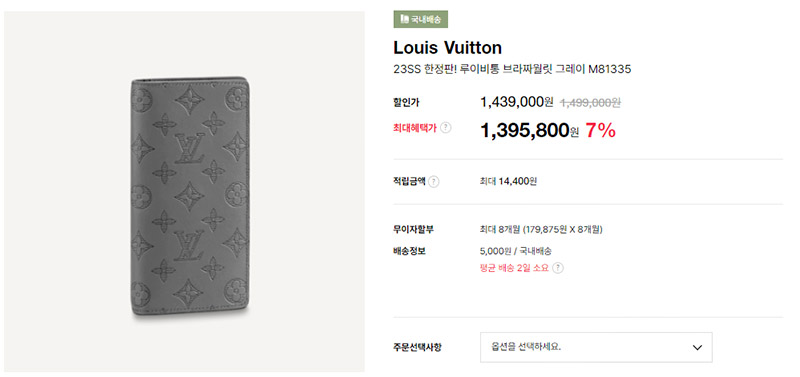Click the red 7% discount rate

pyautogui.click(x=601, y=131)
